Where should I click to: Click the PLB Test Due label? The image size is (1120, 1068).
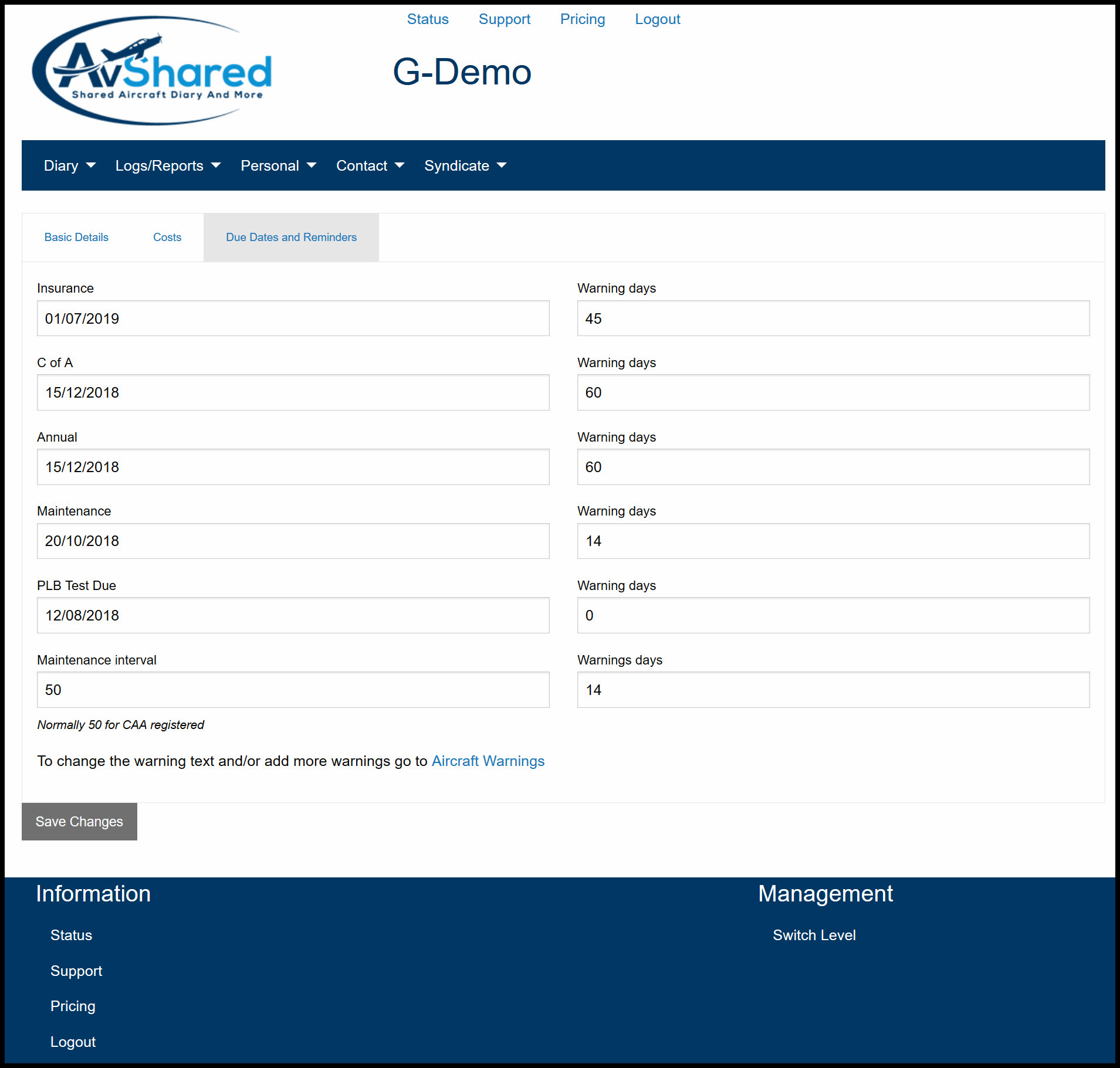(76, 586)
